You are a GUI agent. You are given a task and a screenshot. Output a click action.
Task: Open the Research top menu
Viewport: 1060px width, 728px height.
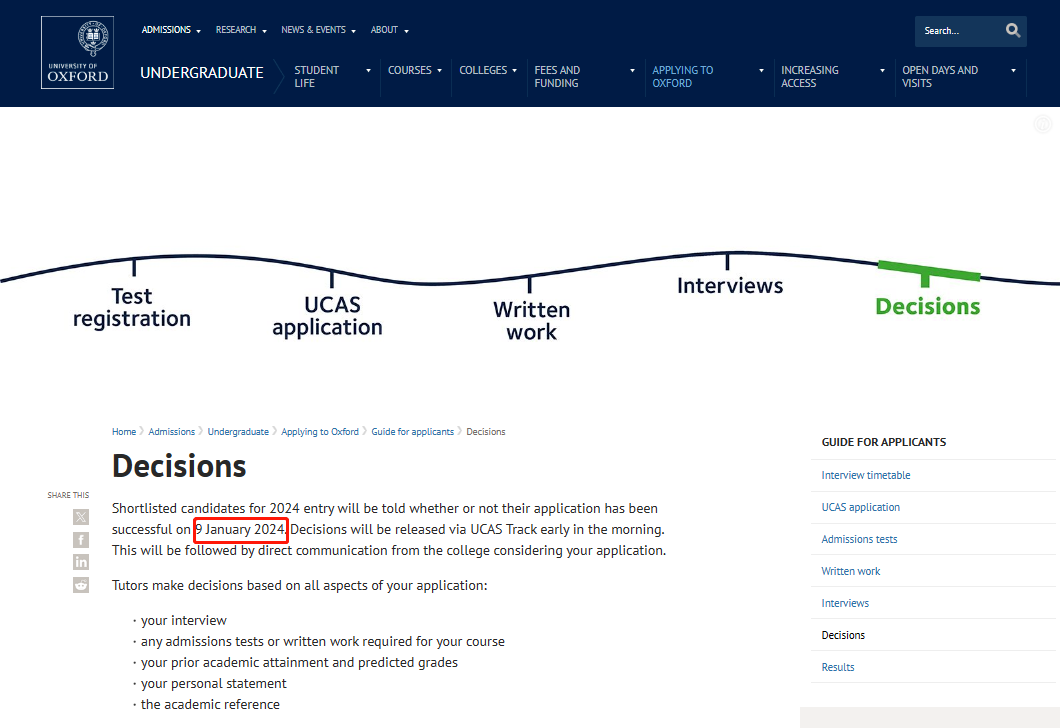click(x=241, y=30)
